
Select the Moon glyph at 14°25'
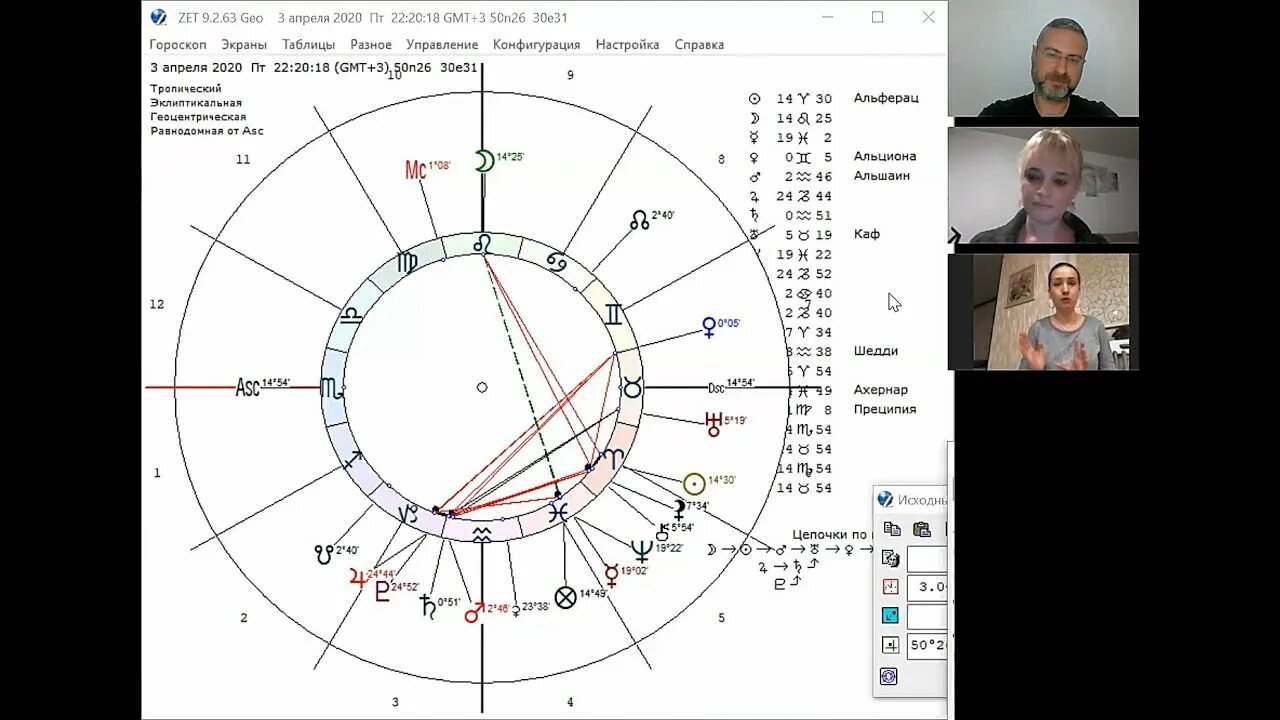[x=484, y=160]
